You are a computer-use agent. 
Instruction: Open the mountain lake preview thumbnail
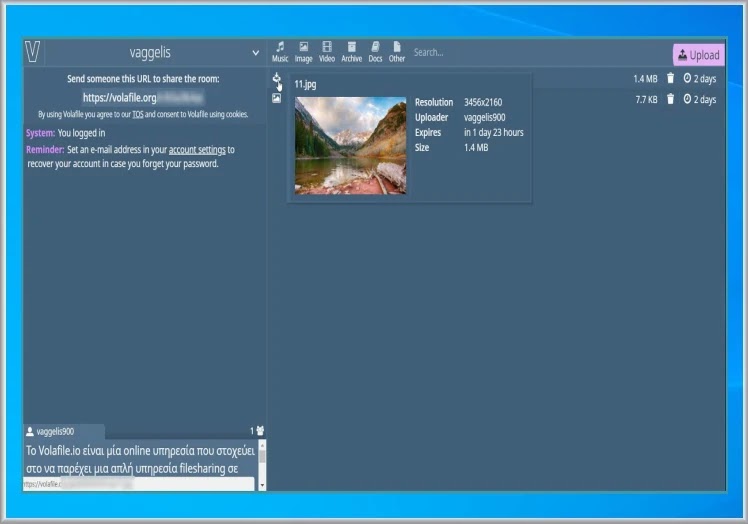(350, 146)
